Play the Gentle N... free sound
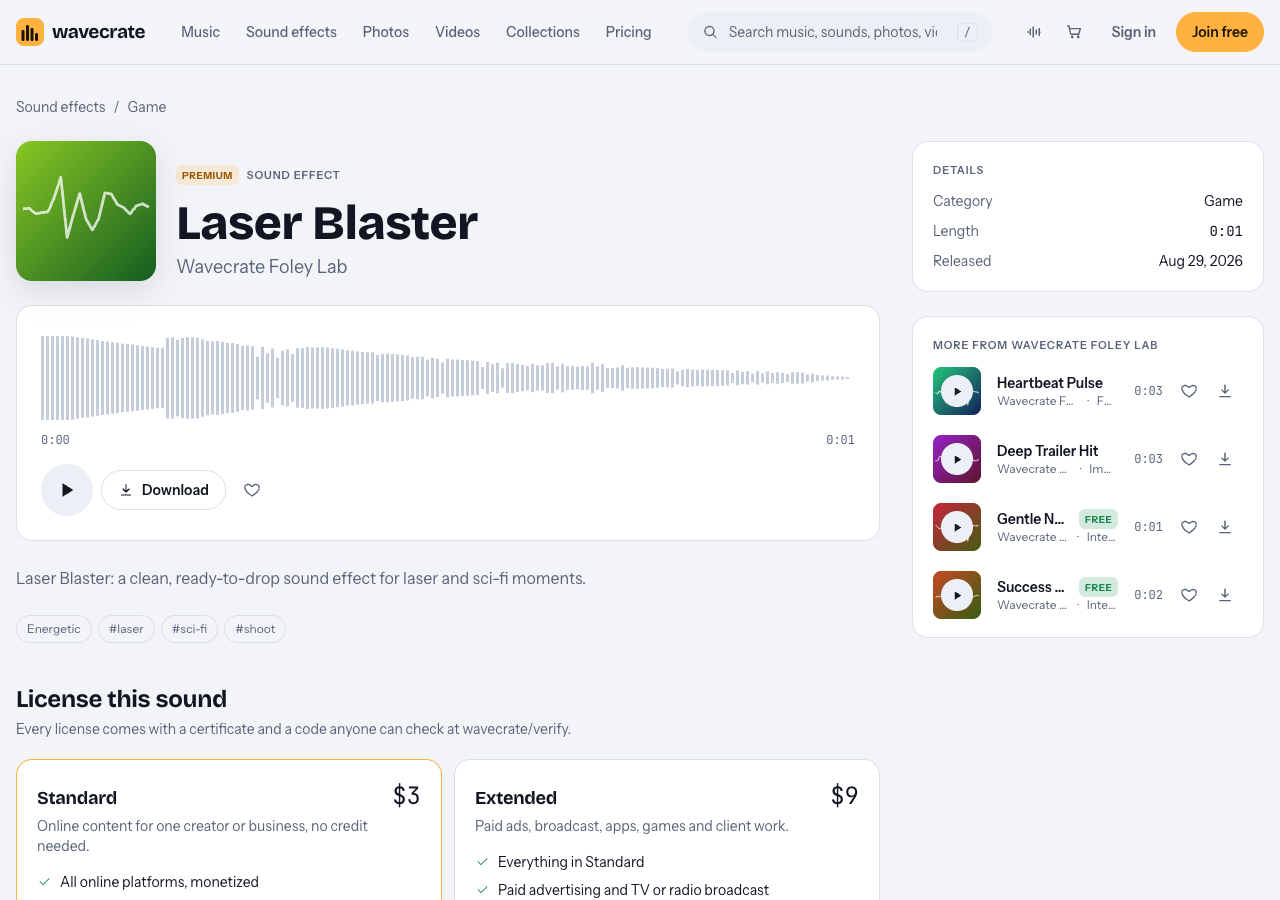Image resolution: width=1280 pixels, height=900 pixels. pos(957,527)
